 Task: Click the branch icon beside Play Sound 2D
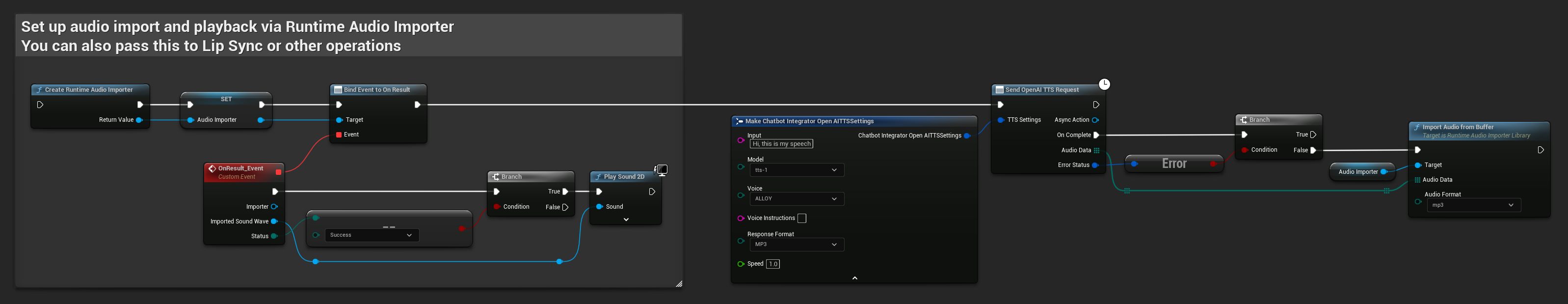point(496,177)
